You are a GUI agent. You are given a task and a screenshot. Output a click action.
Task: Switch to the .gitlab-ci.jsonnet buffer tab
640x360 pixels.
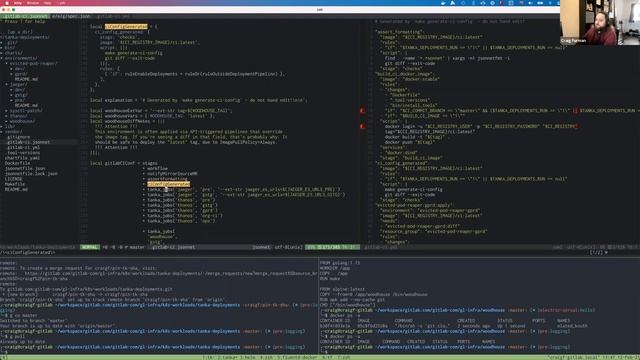pos(25,16)
